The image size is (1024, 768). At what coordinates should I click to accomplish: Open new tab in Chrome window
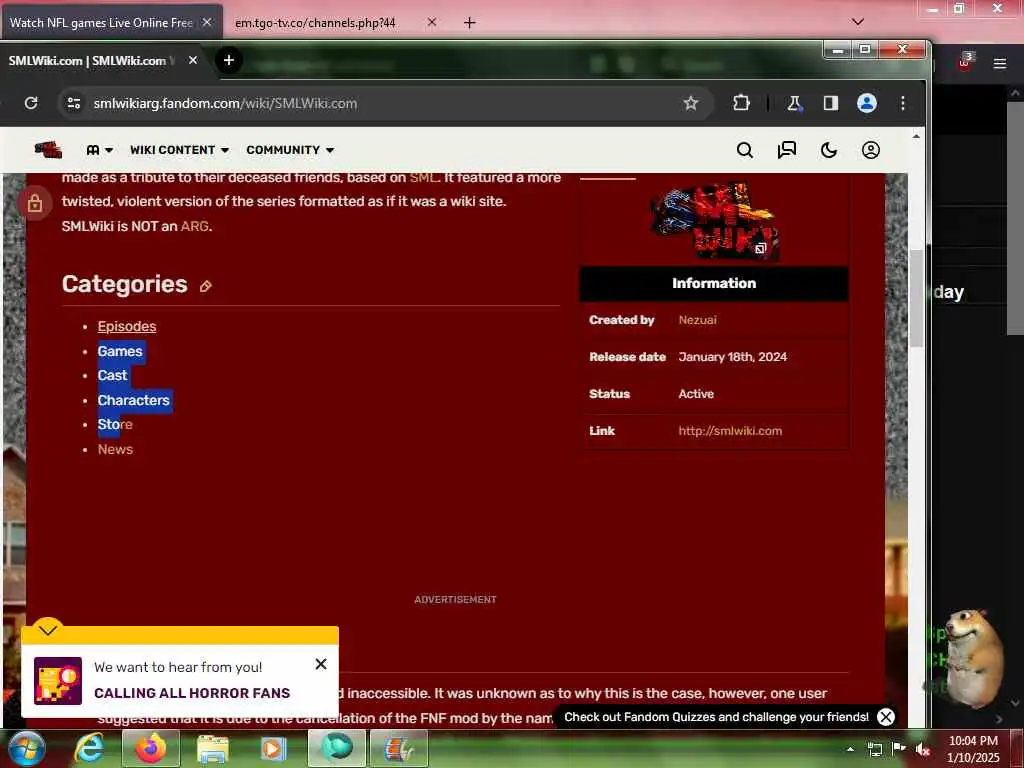[x=229, y=60]
